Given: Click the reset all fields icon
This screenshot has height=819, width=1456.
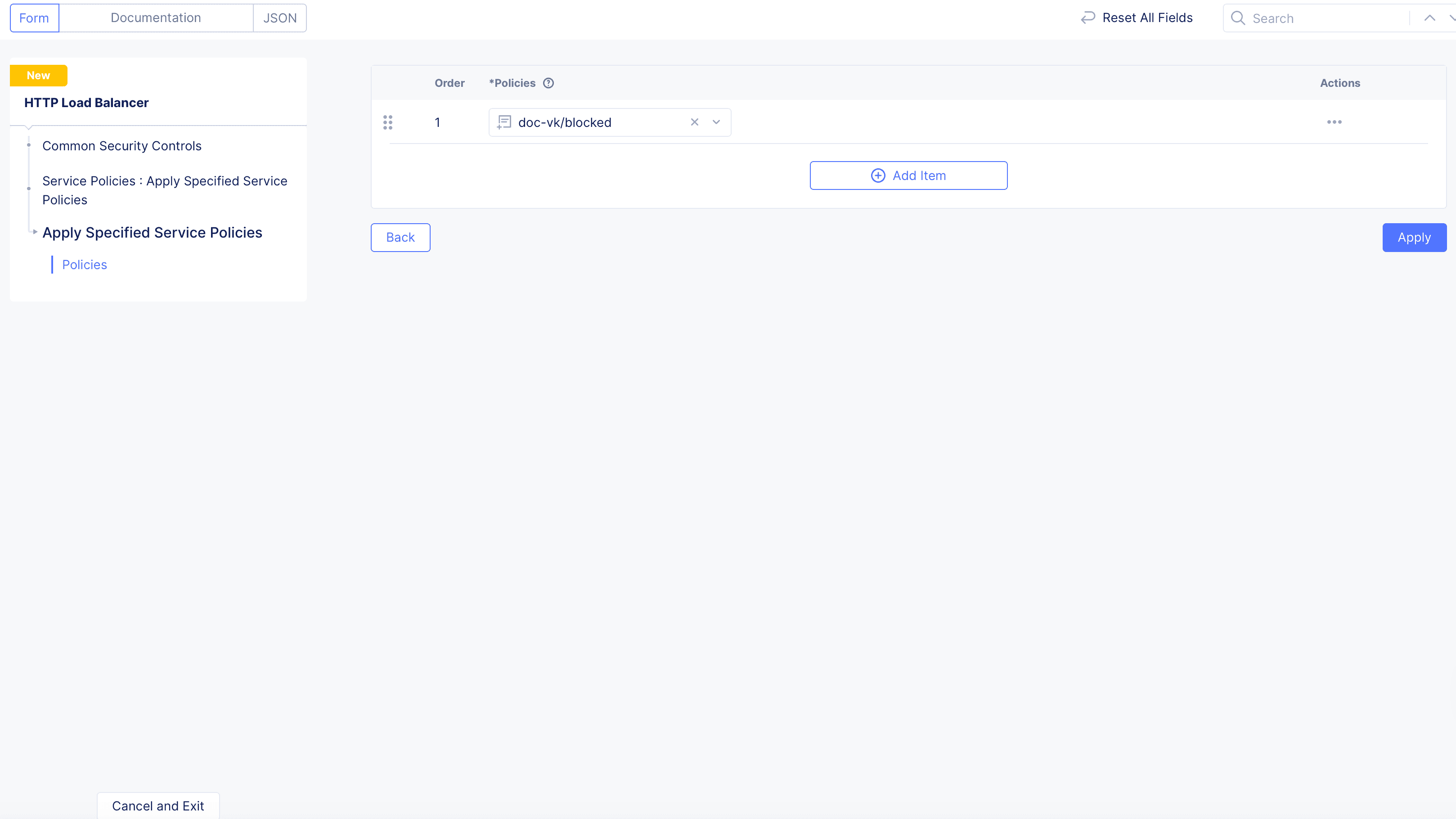Looking at the screenshot, I should (1089, 18).
